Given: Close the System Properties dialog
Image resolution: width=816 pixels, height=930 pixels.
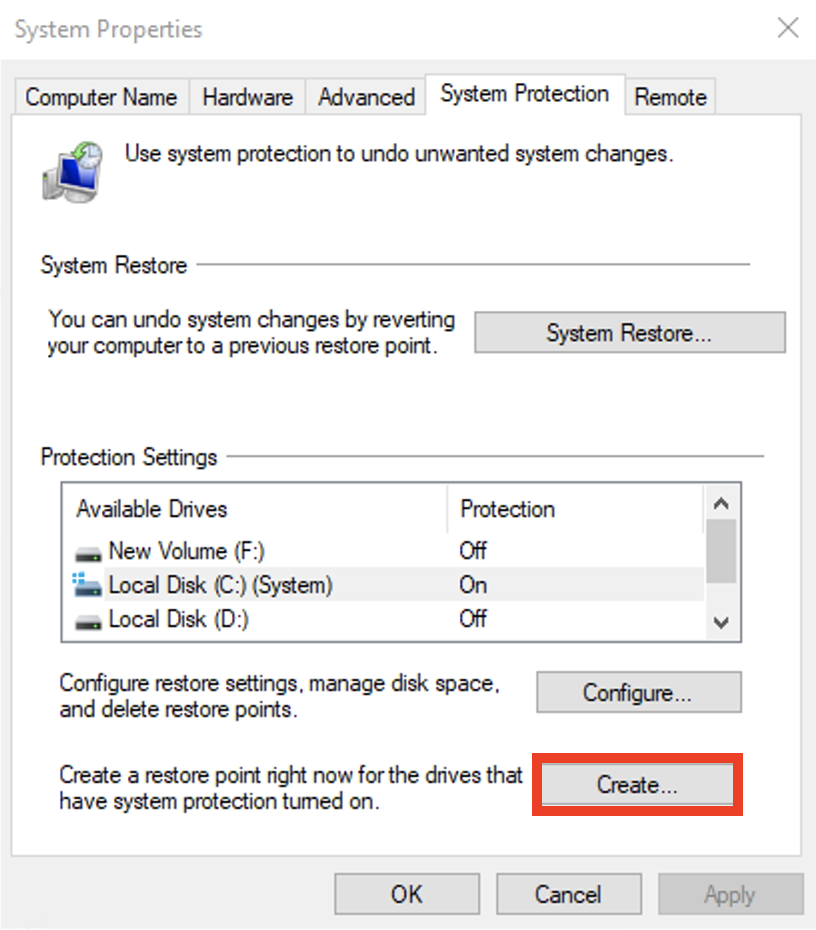Looking at the screenshot, I should point(788,28).
